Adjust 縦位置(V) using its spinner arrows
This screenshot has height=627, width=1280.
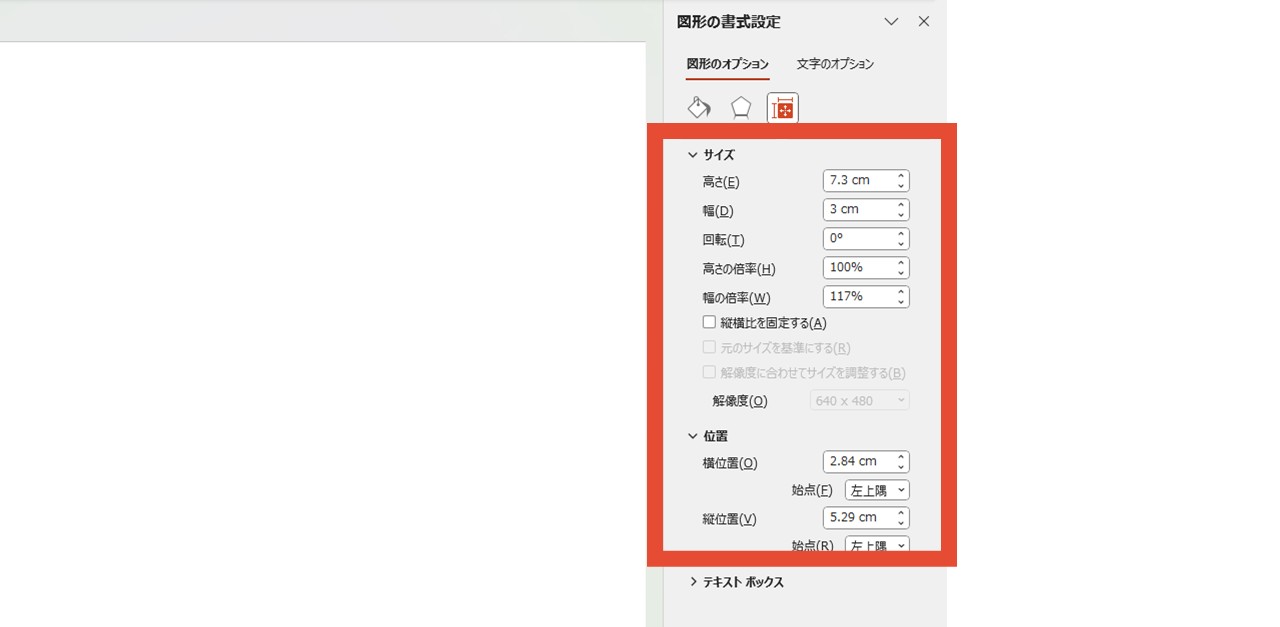point(901,518)
